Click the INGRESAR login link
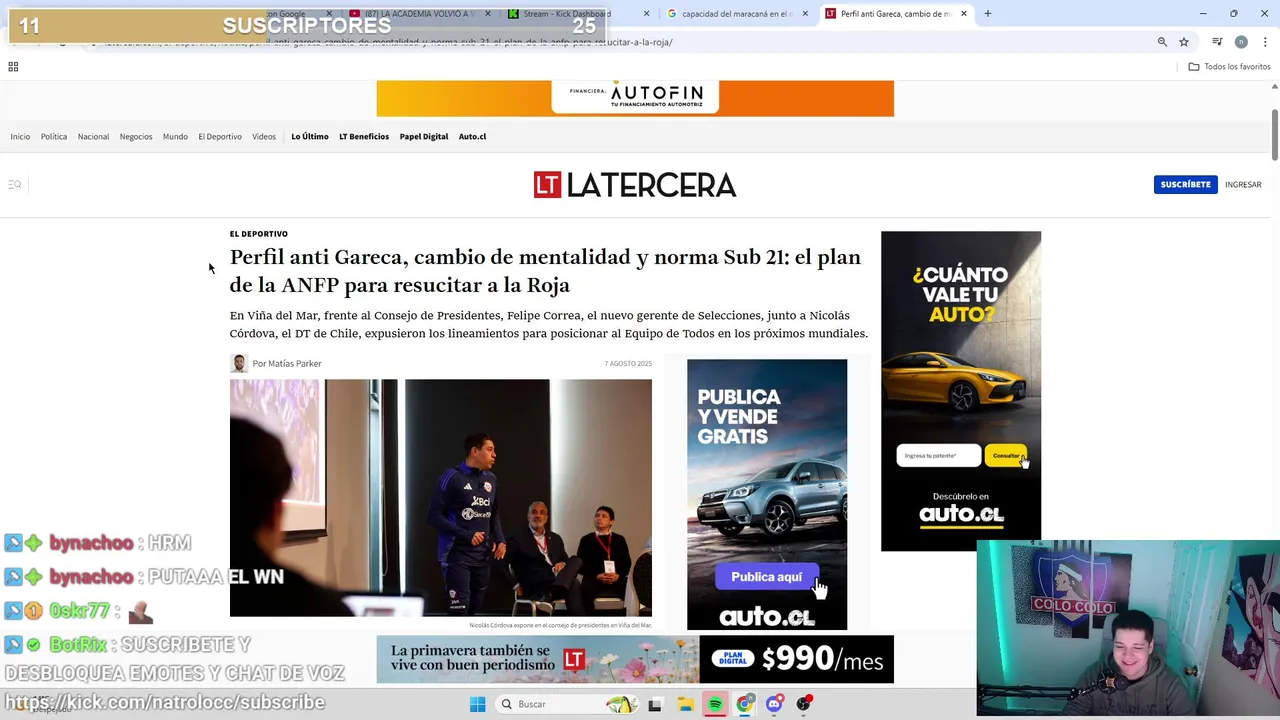This screenshot has height=720, width=1280. point(1243,185)
